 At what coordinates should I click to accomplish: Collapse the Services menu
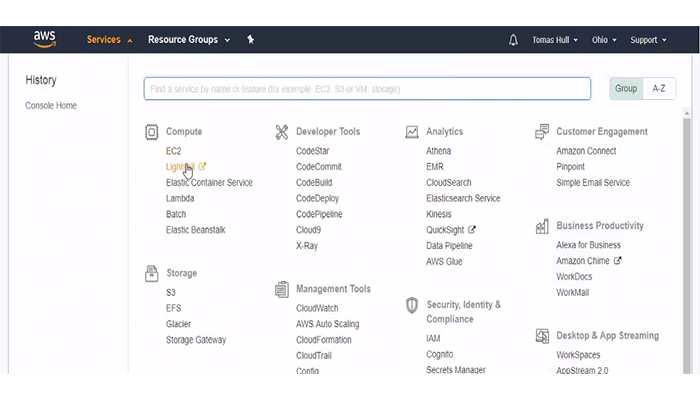click(110, 40)
